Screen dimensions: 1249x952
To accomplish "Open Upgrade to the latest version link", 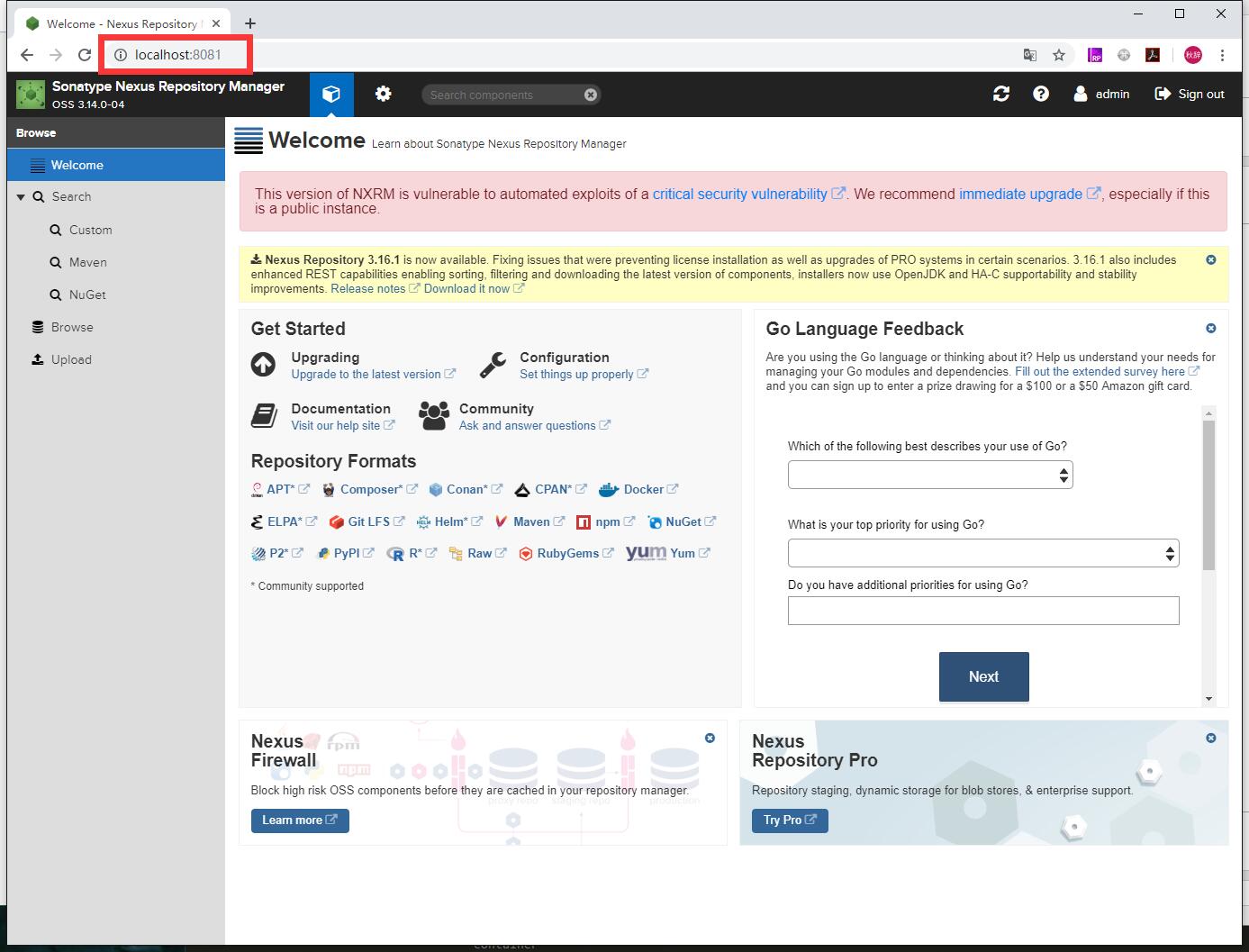I will pyautogui.click(x=373, y=374).
